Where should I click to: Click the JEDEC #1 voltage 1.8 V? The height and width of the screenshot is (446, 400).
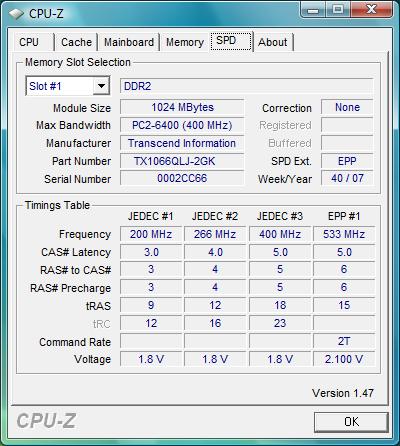[151, 359]
